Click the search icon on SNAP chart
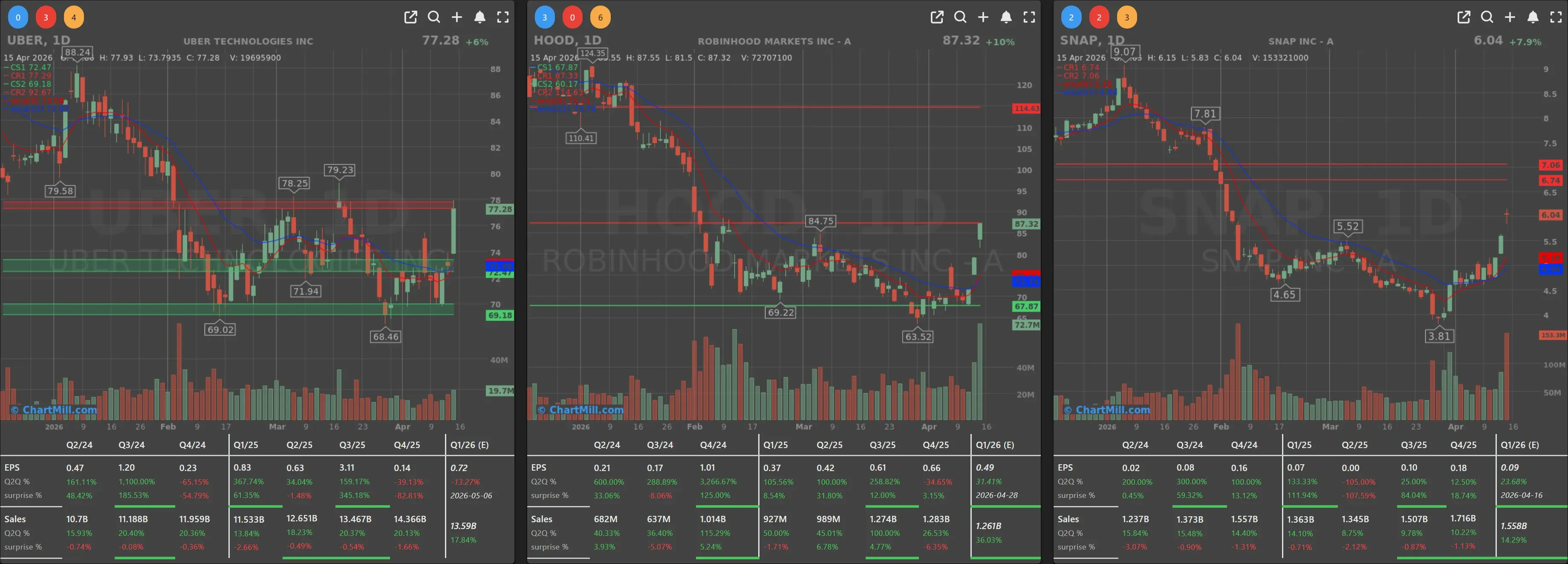Image resolution: width=1568 pixels, height=564 pixels. 1487,17
